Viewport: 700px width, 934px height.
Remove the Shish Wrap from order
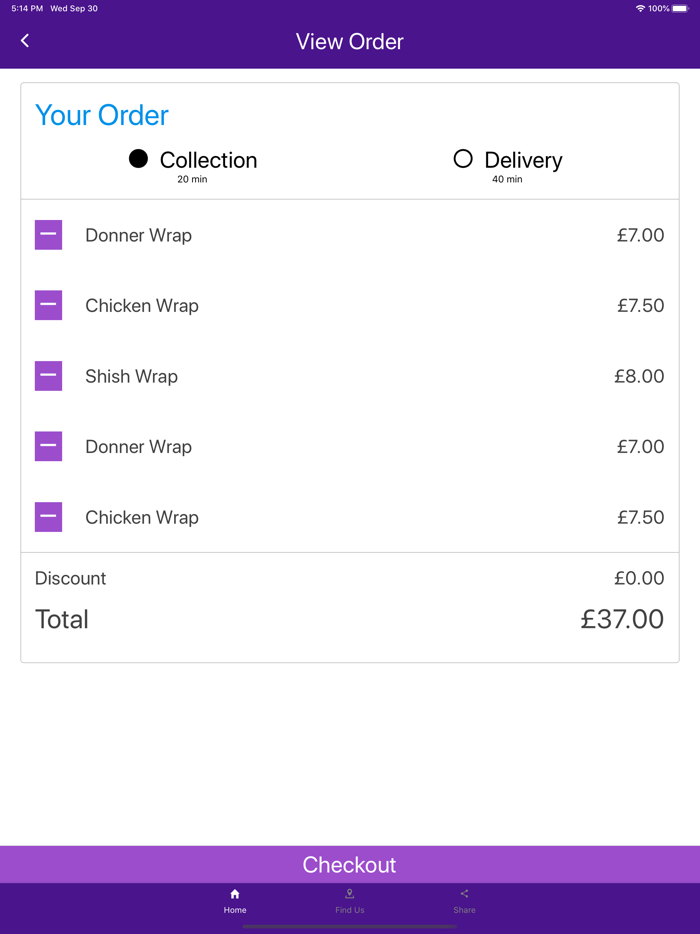pos(48,376)
